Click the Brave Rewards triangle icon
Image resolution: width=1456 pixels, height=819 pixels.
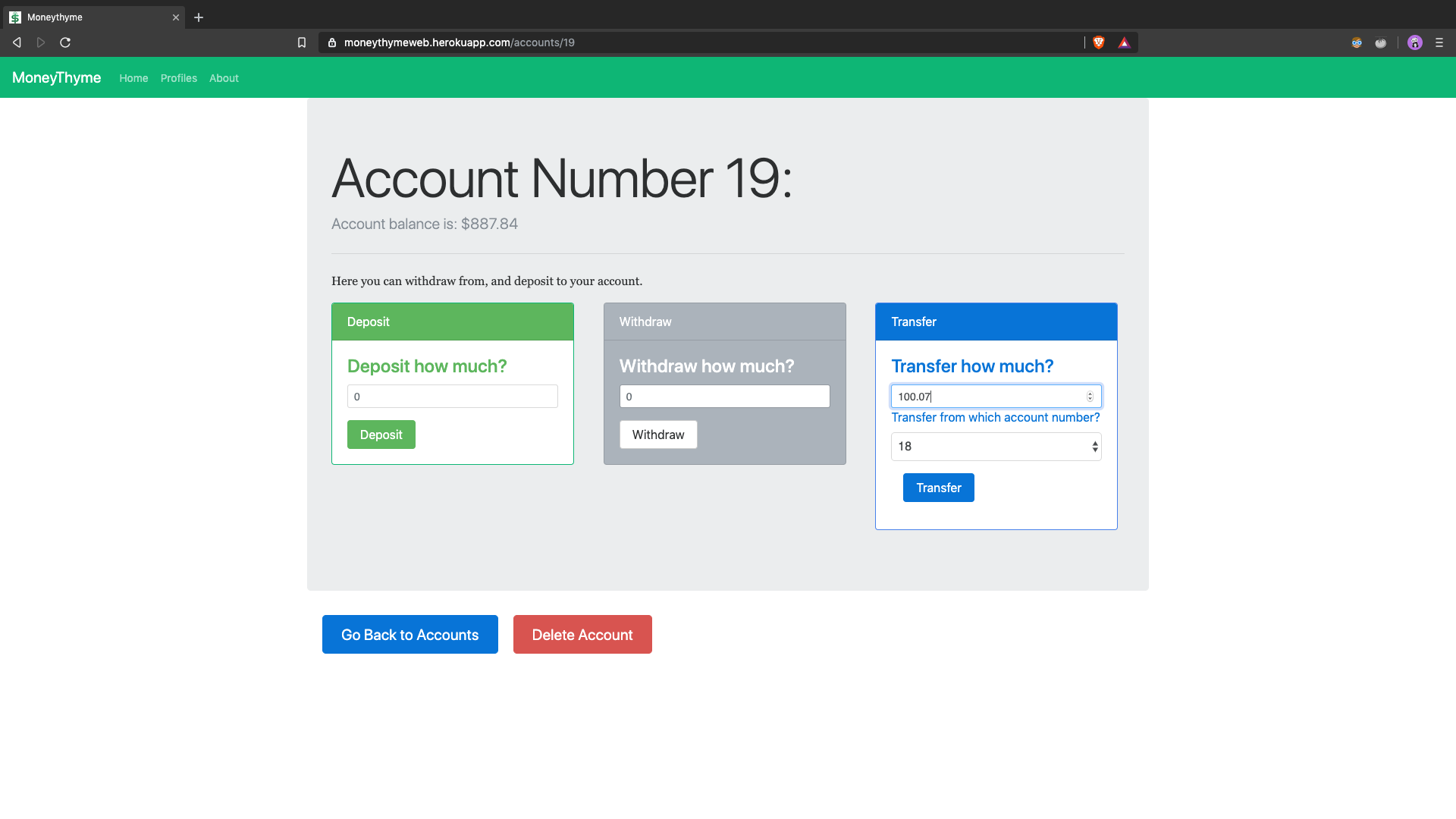[1124, 42]
